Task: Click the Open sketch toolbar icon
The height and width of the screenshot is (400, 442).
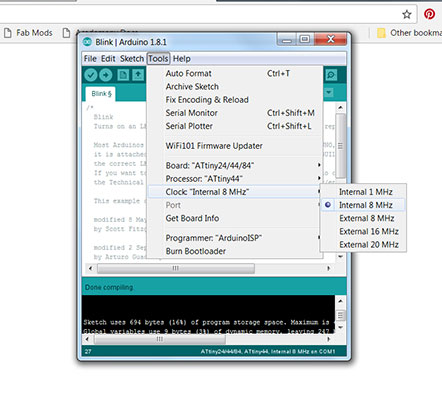Action: pyautogui.click(x=138, y=75)
